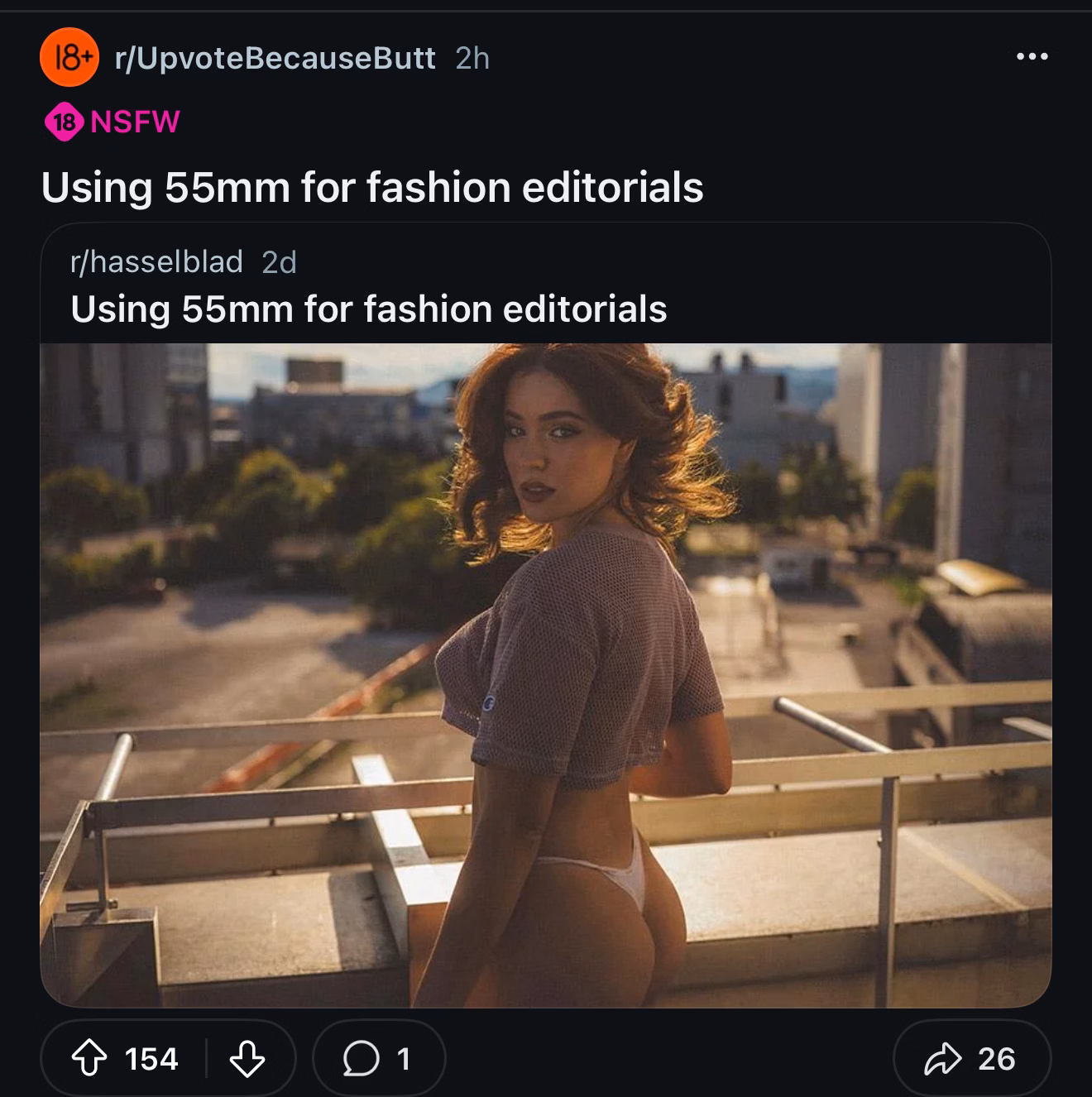Click the 154 vote count
The height and width of the screenshot is (1097, 1092).
coord(151,1059)
